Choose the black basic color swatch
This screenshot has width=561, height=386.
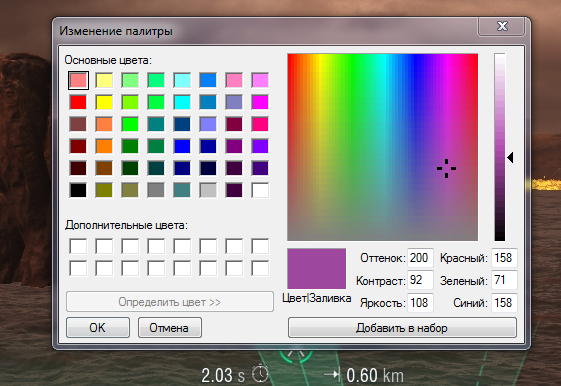[78, 190]
